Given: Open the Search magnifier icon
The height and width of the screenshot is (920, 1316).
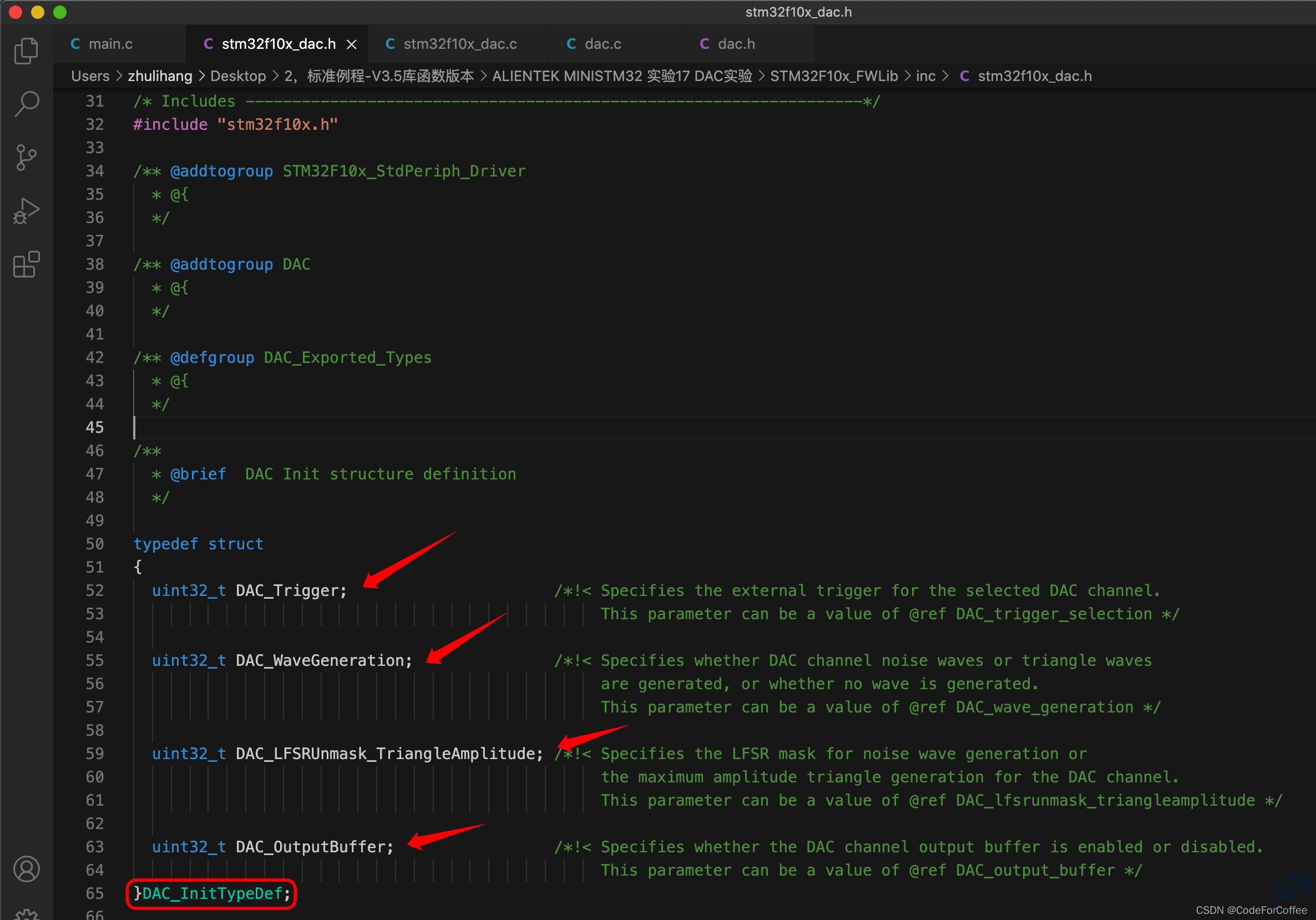Looking at the screenshot, I should pyautogui.click(x=27, y=104).
